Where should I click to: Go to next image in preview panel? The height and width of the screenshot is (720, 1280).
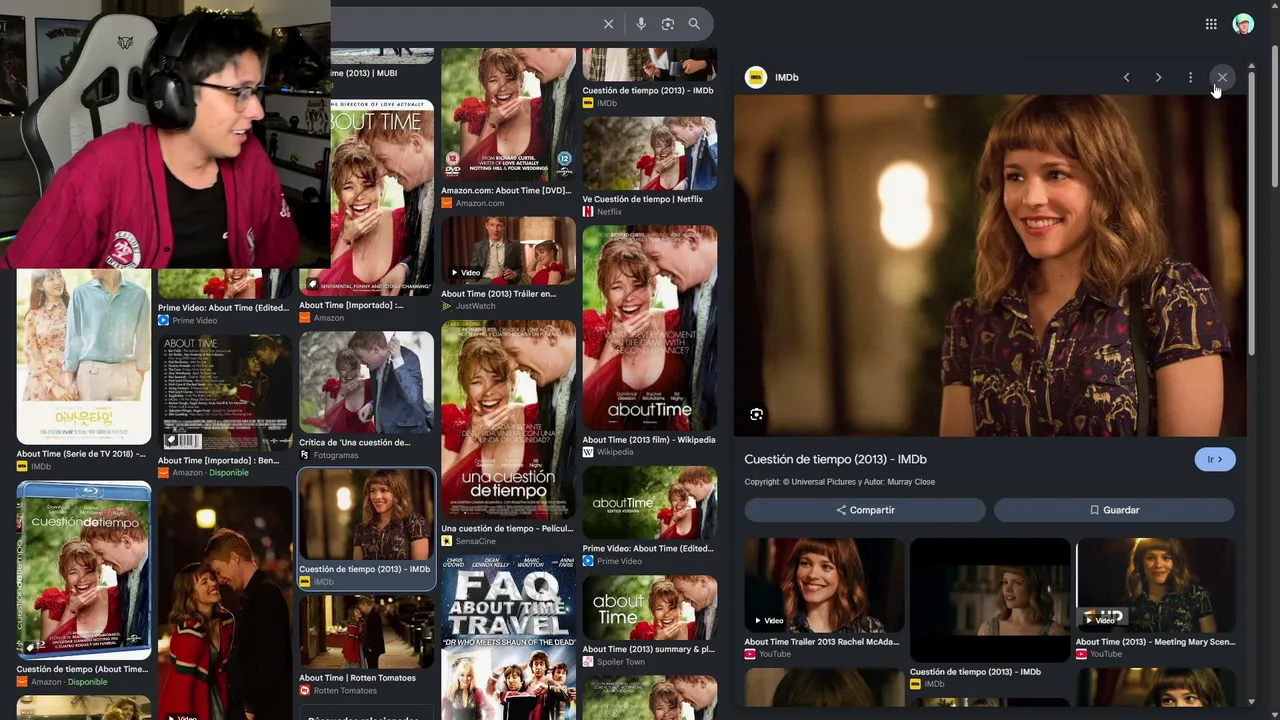pos(1158,77)
